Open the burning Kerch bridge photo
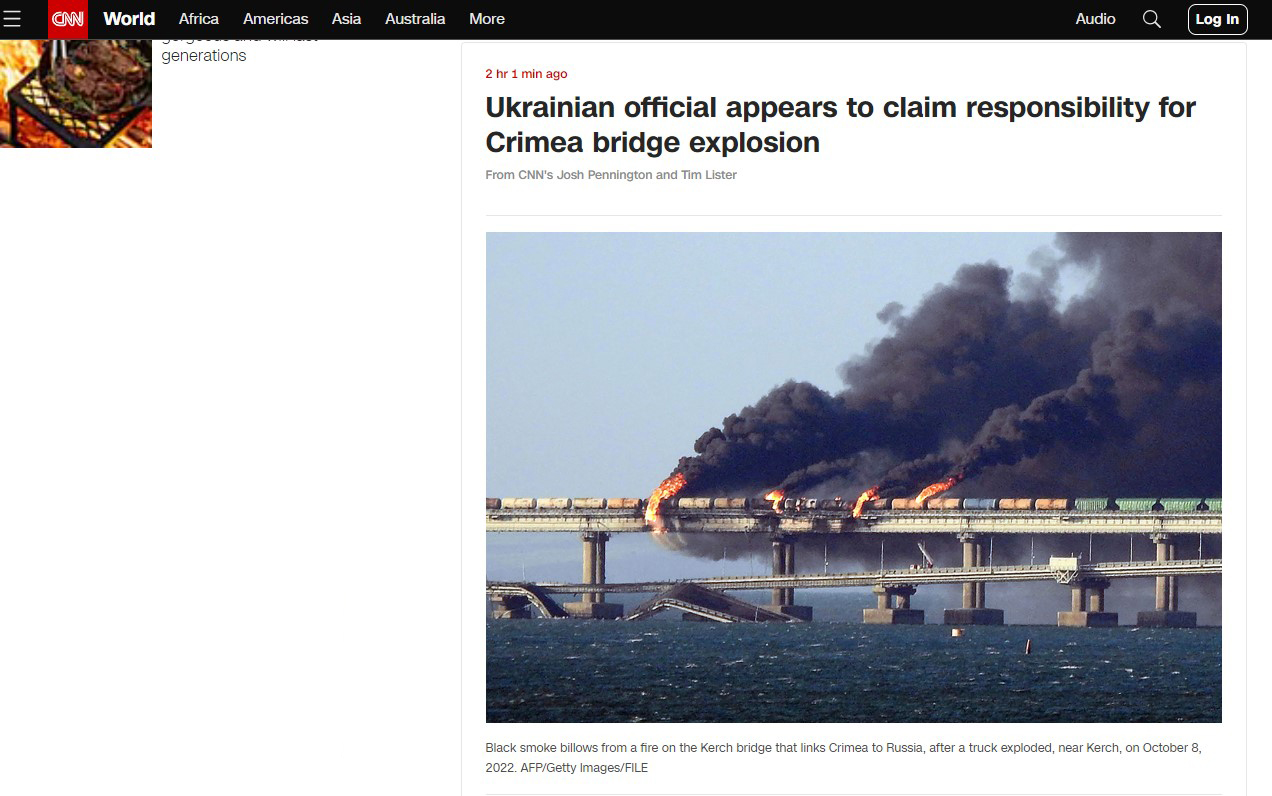 (853, 477)
